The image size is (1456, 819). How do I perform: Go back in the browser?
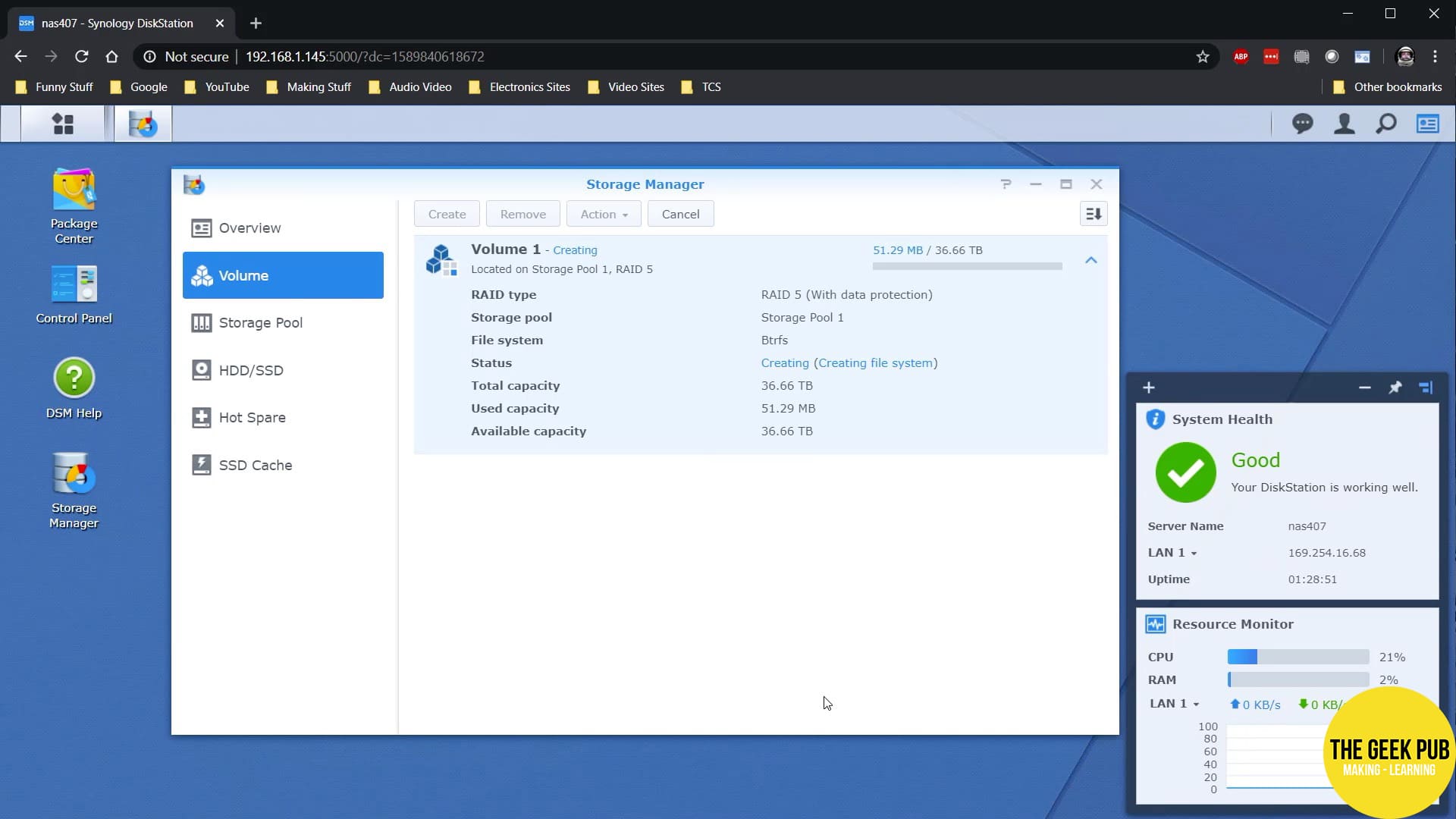point(20,57)
